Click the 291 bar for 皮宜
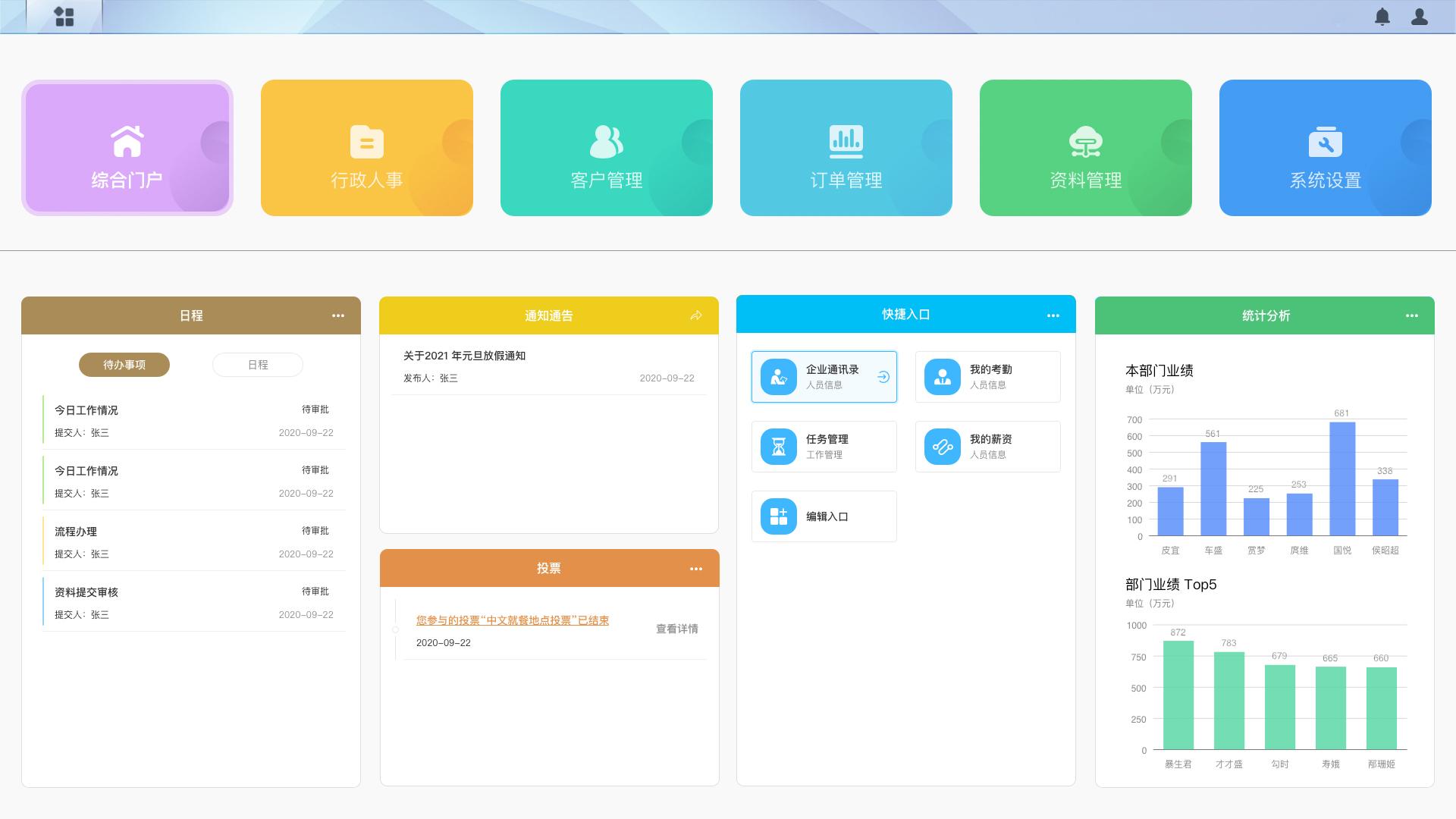 (x=1170, y=512)
